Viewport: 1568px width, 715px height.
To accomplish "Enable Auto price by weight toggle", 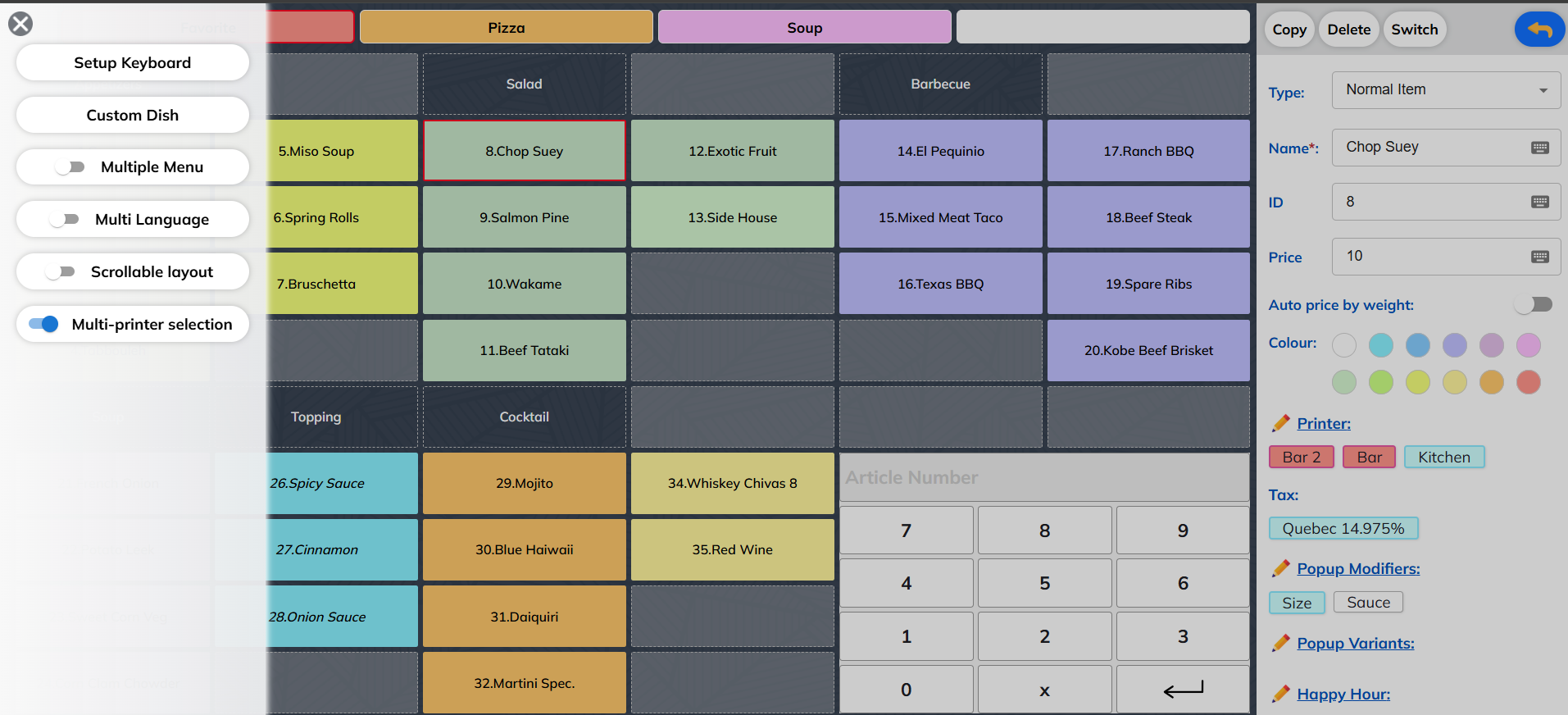I will tap(1534, 304).
